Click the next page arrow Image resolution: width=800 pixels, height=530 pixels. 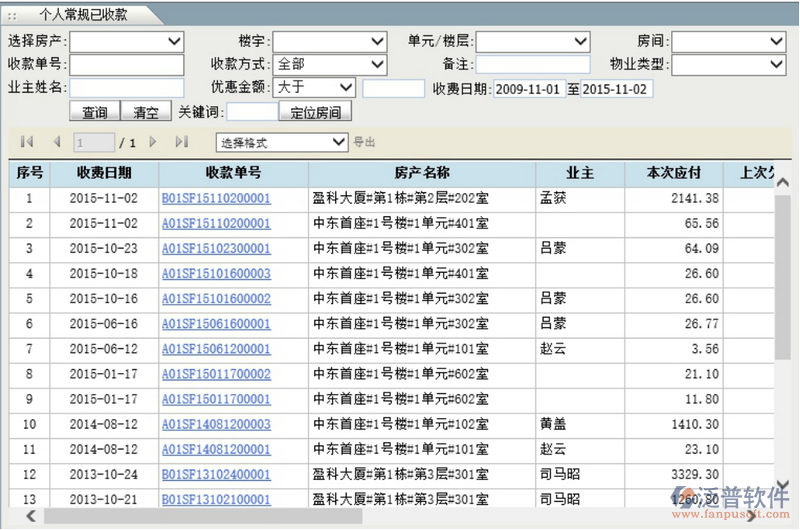(153, 143)
